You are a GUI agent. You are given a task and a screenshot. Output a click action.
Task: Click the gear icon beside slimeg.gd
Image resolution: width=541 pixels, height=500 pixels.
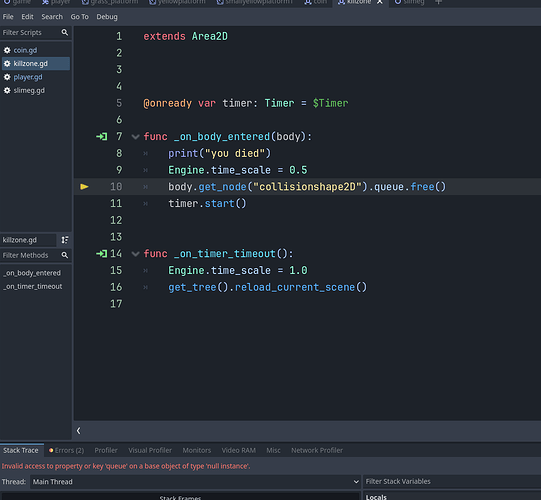coord(7,90)
